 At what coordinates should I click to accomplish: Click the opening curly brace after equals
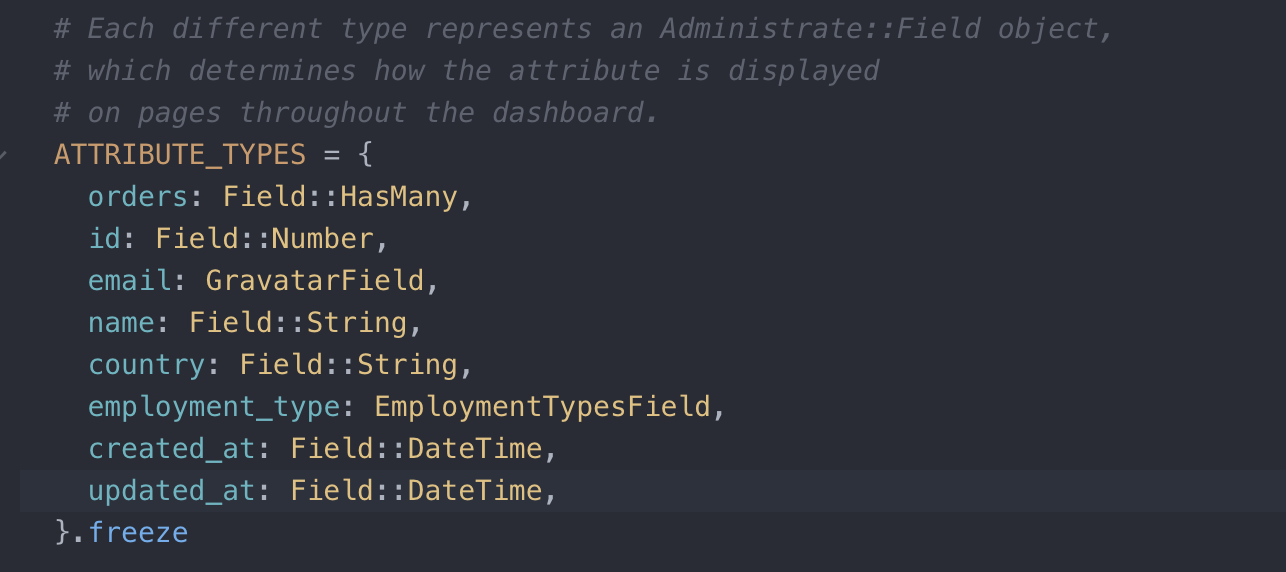[x=365, y=155]
